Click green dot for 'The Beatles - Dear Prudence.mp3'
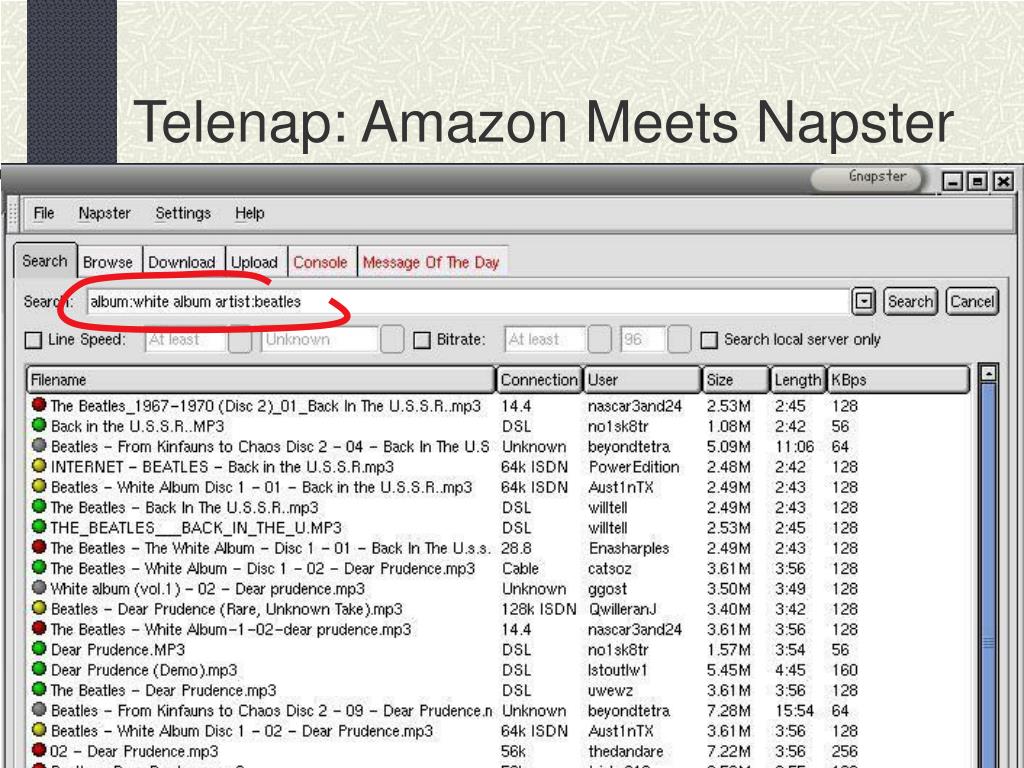 coord(39,689)
